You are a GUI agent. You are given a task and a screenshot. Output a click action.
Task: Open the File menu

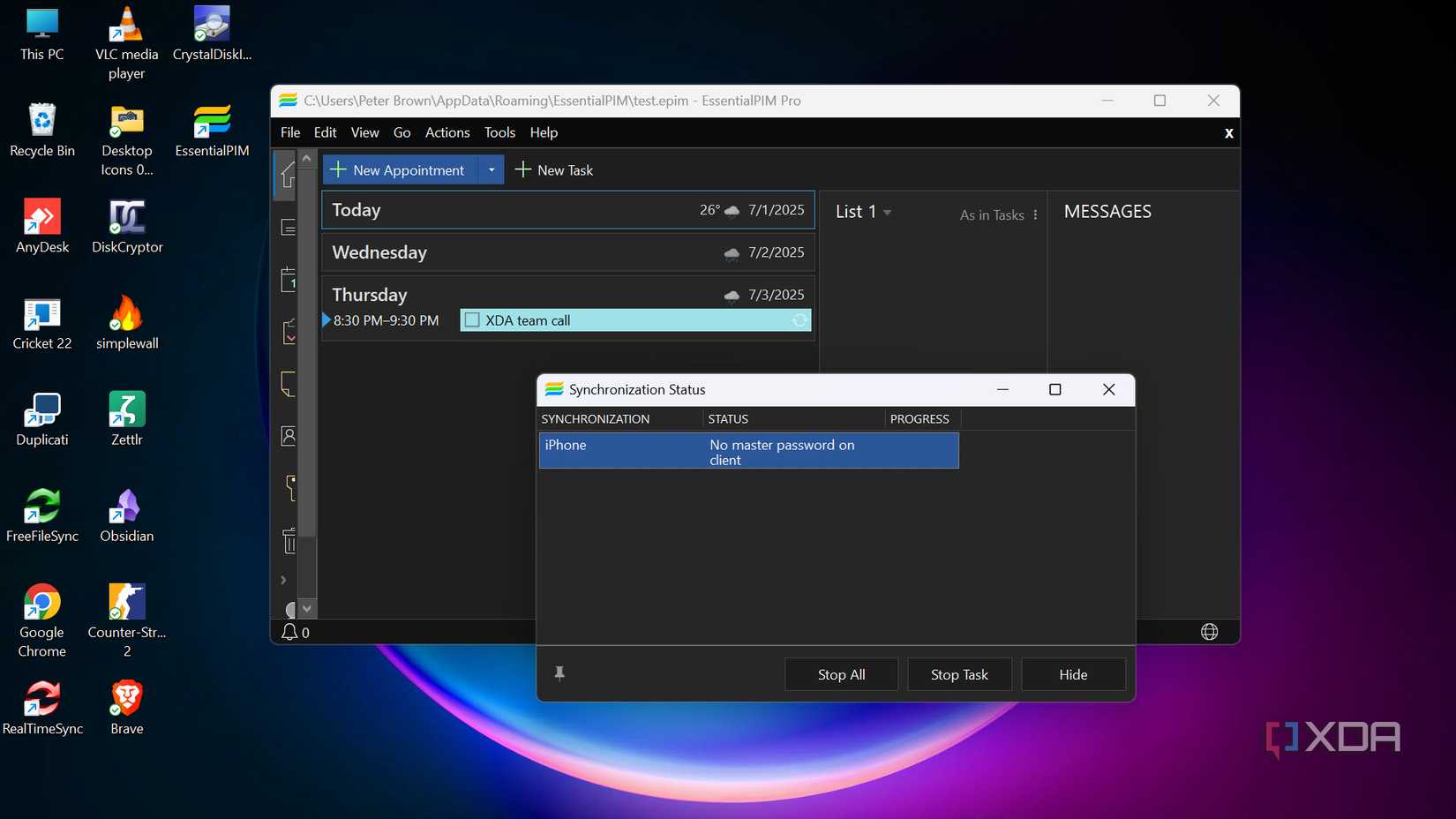coord(290,132)
